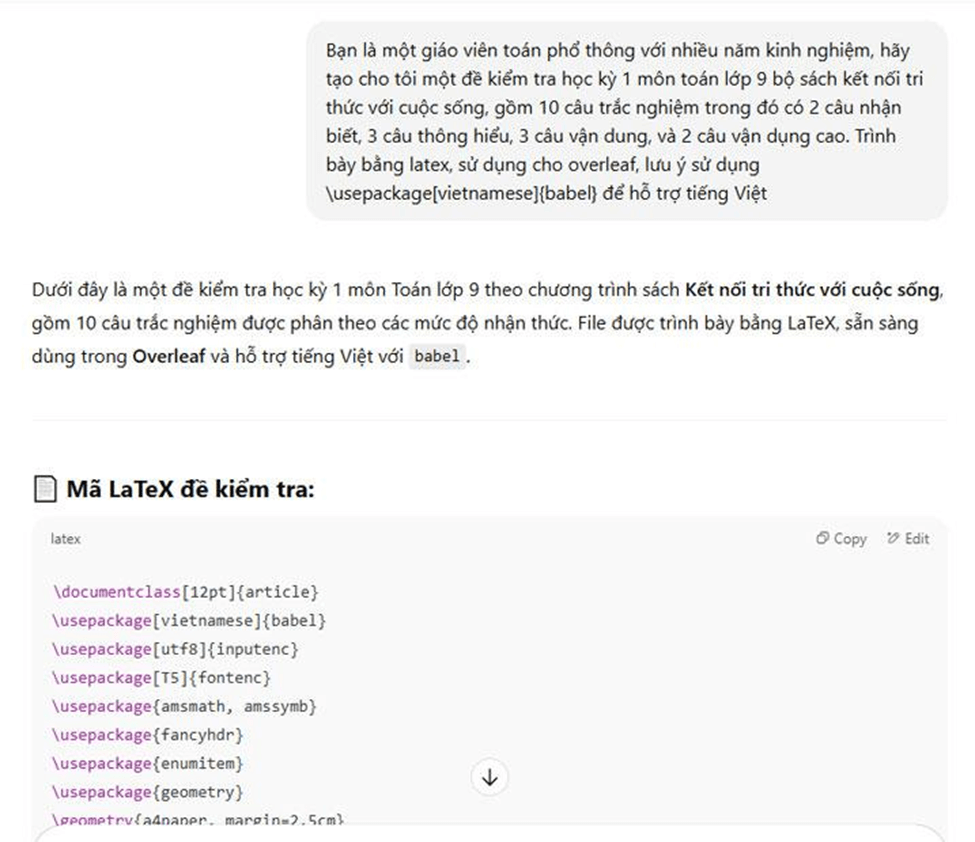Click the Edit pencil icon on the code block
Screen dimensions: 975x842
[x=892, y=539]
